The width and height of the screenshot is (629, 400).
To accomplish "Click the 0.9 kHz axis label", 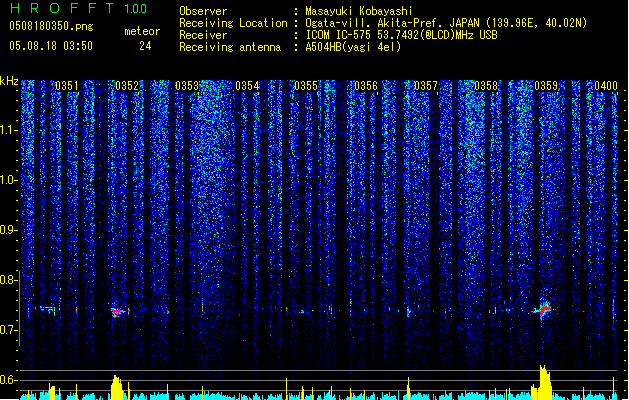I will [x=9, y=230].
